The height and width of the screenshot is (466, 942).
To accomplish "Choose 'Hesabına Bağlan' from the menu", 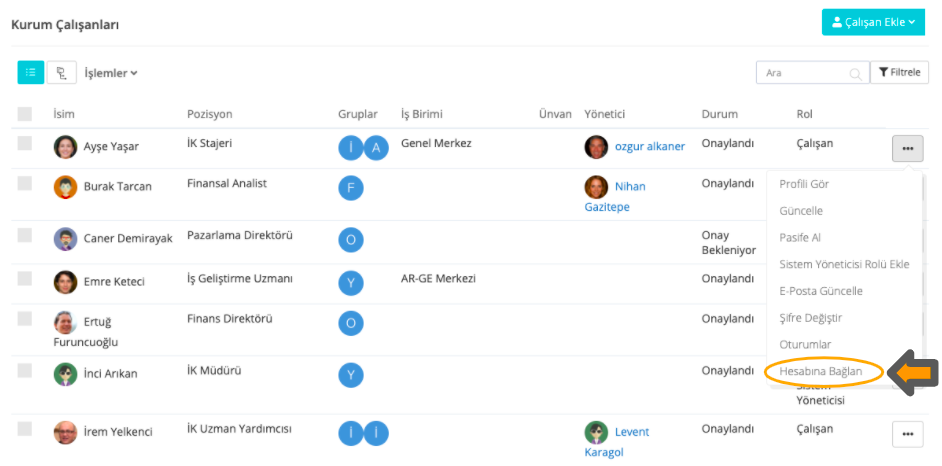I will (x=820, y=371).
